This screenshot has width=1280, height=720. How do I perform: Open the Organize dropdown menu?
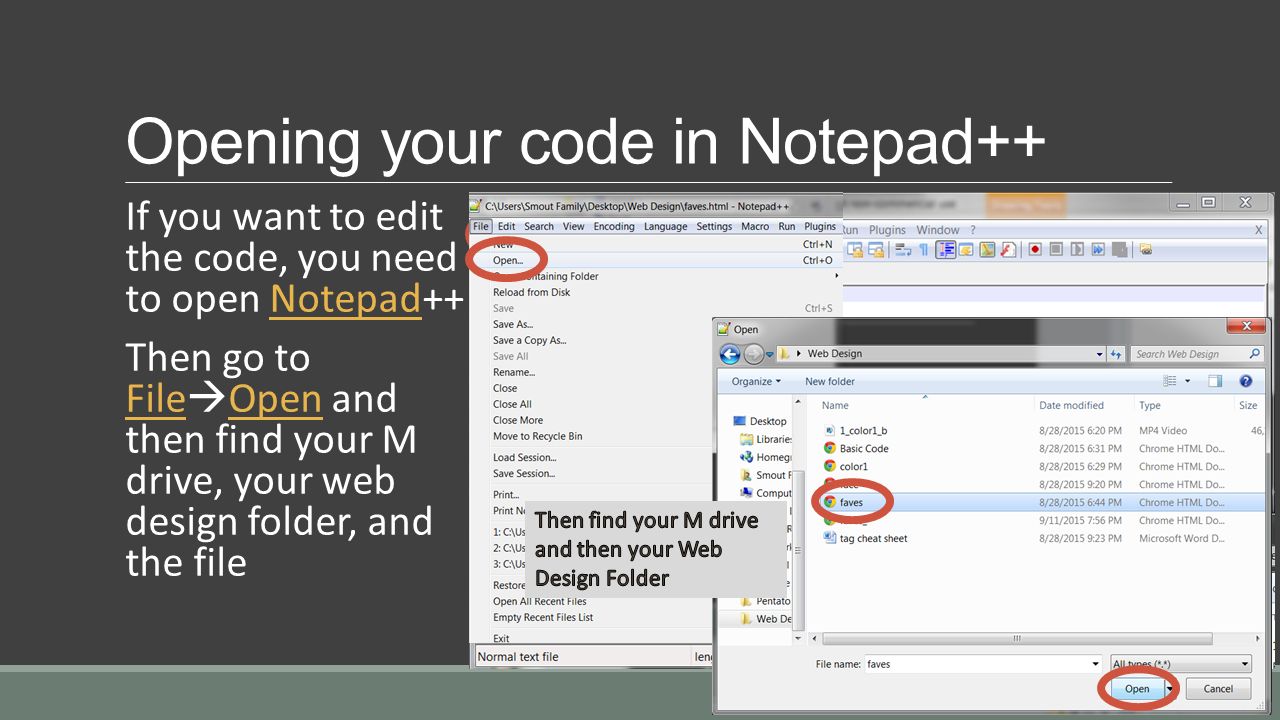[757, 381]
